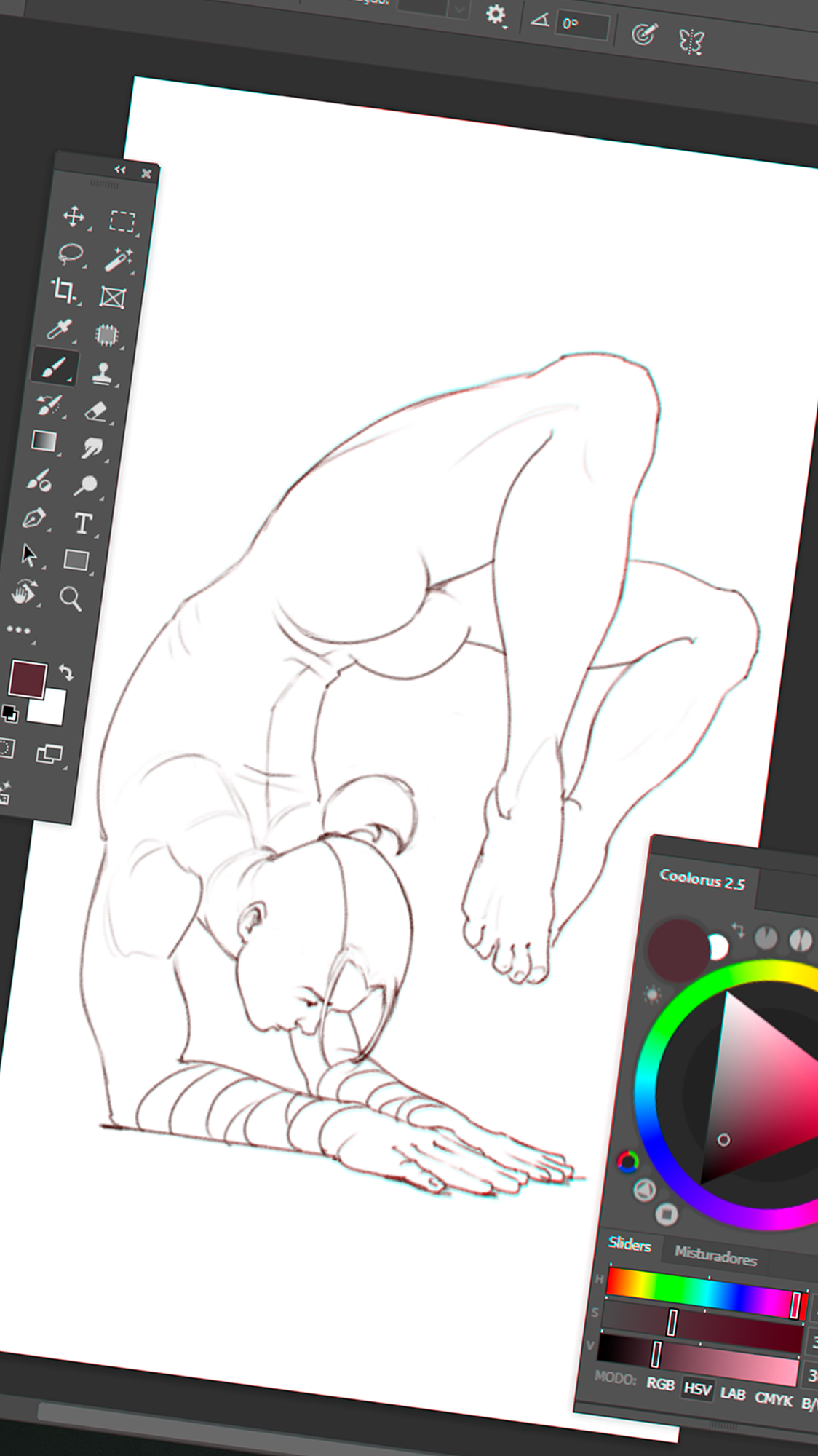Open the butterfly symmetry options menu
This screenshot has height=1456, width=818.
tap(691, 41)
